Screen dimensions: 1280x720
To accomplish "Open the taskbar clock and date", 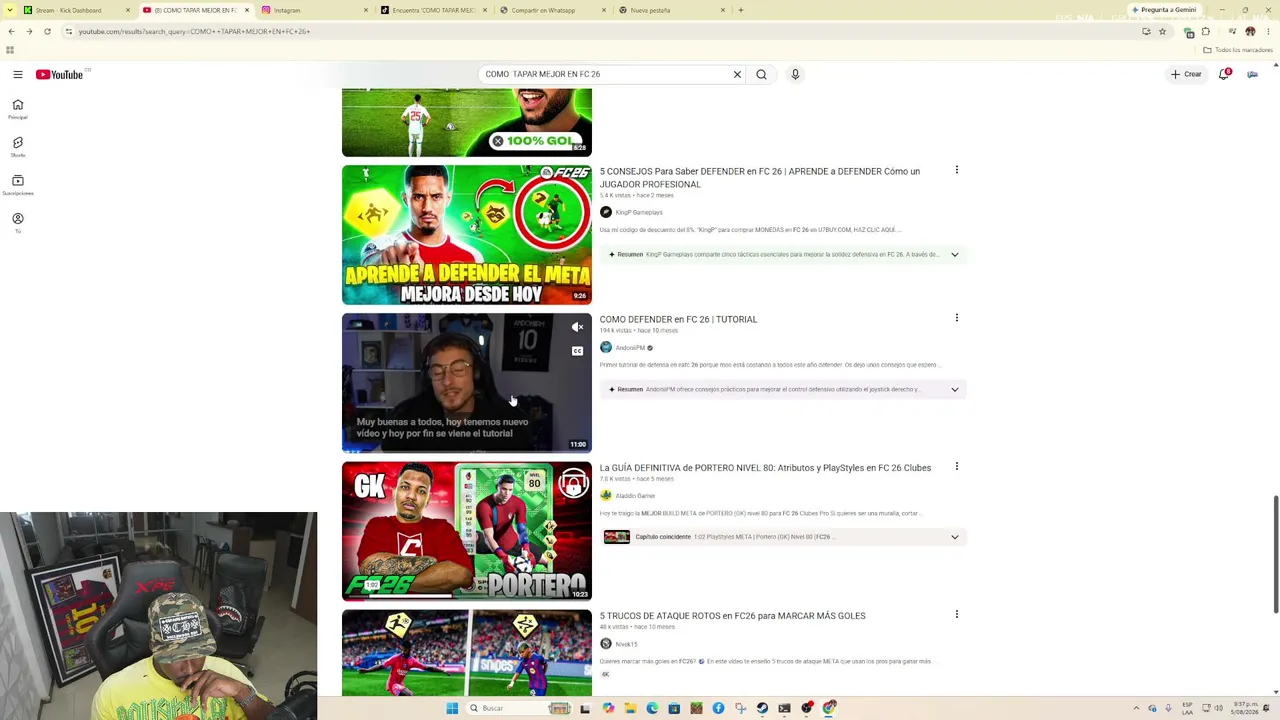I will 1246,708.
